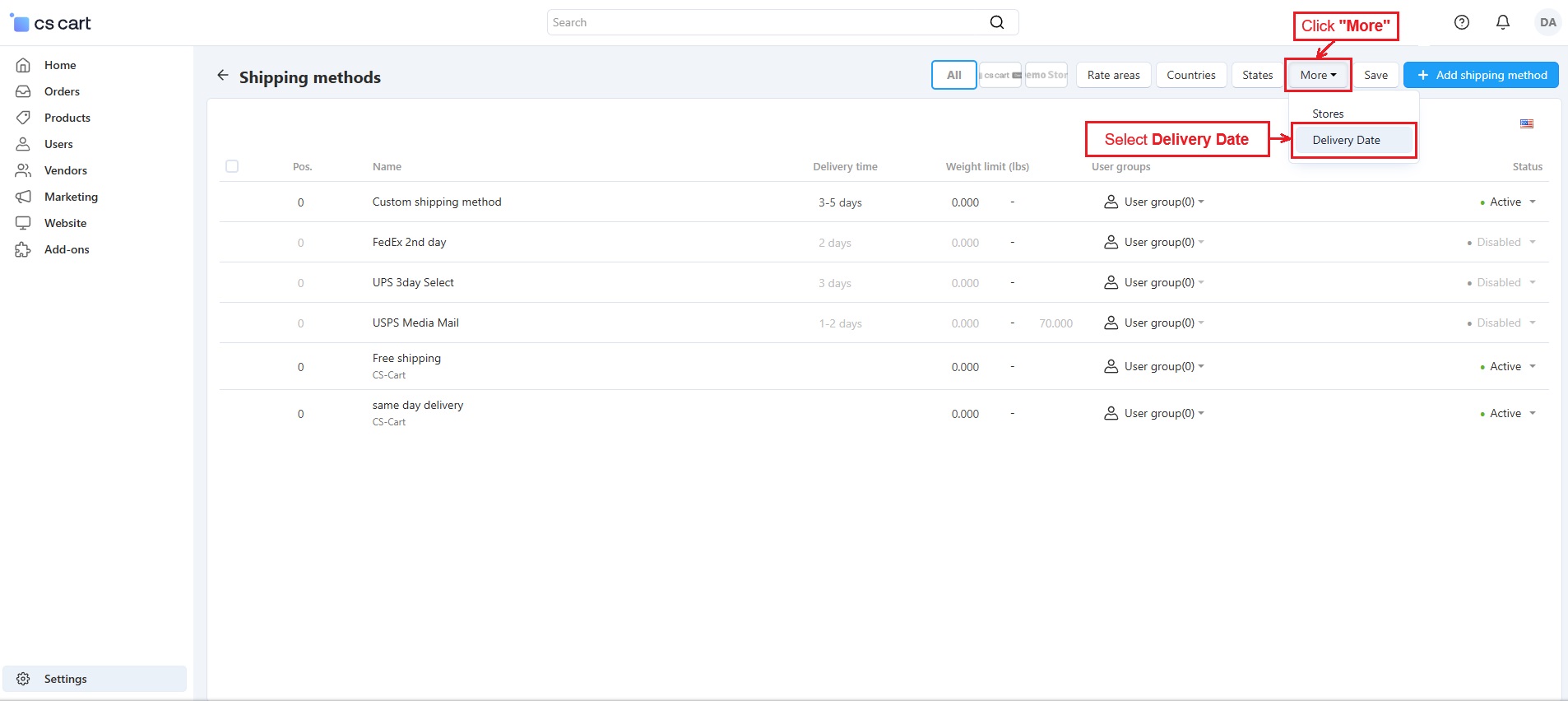
Task: Open Orders in the sidebar
Action: 62,91
